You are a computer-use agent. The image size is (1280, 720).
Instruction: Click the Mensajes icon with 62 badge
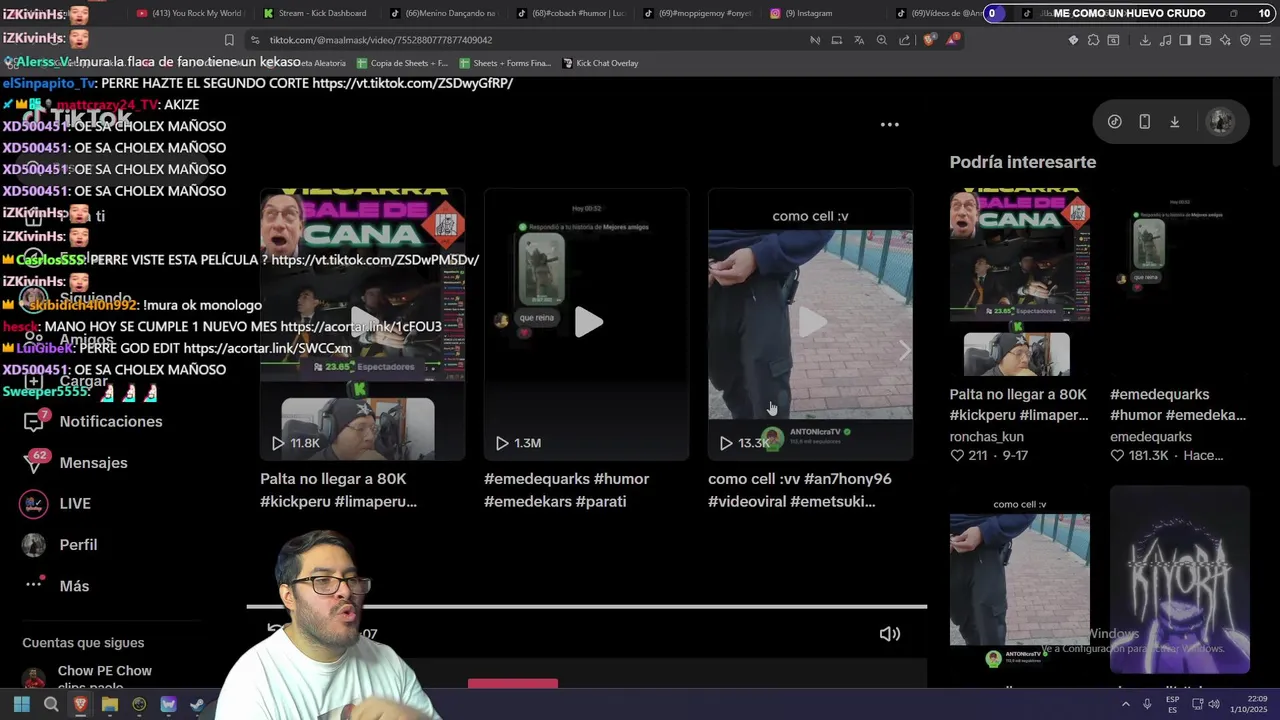[x=34, y=463]
